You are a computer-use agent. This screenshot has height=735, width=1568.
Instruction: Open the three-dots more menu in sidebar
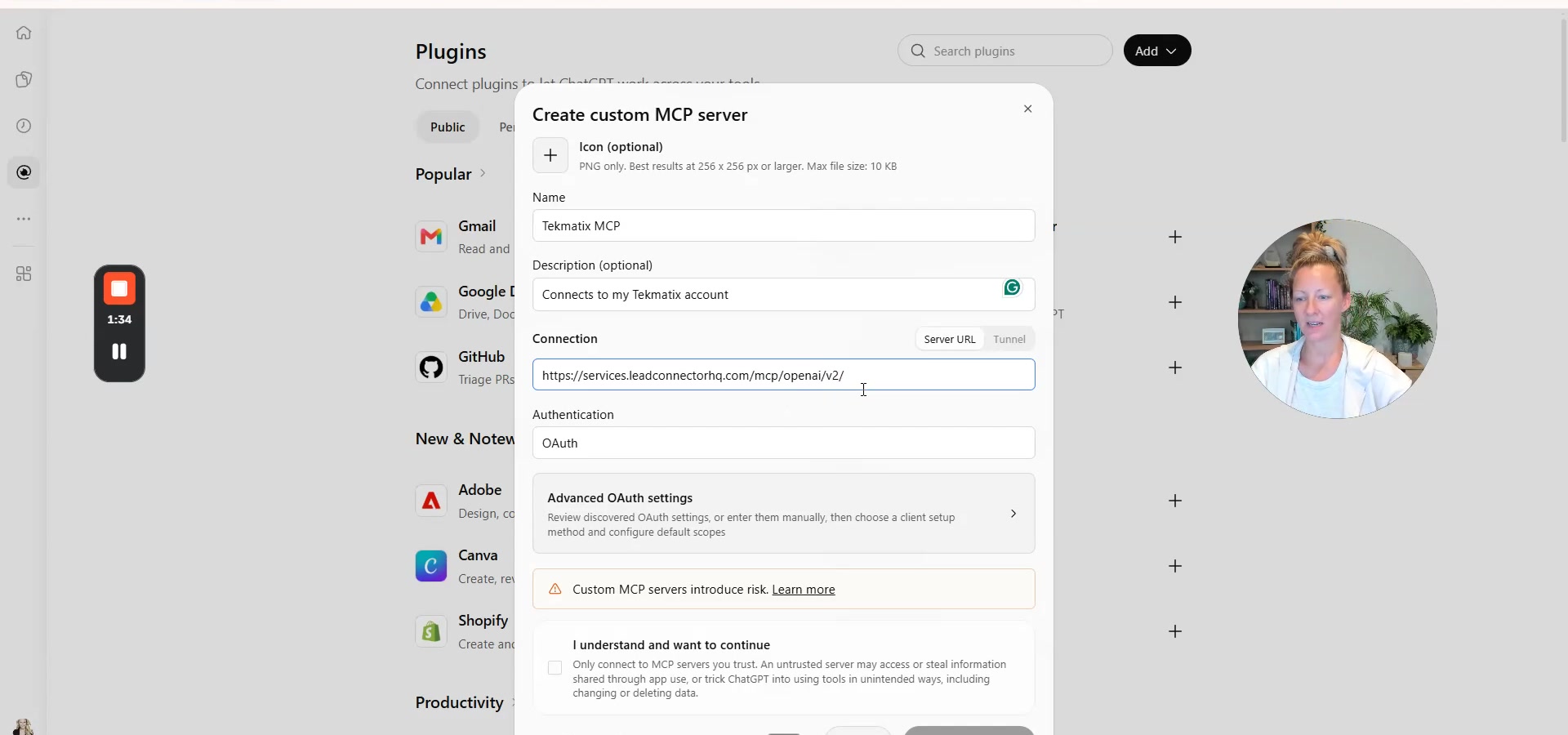pyautogui.click(x=24, y=219)
